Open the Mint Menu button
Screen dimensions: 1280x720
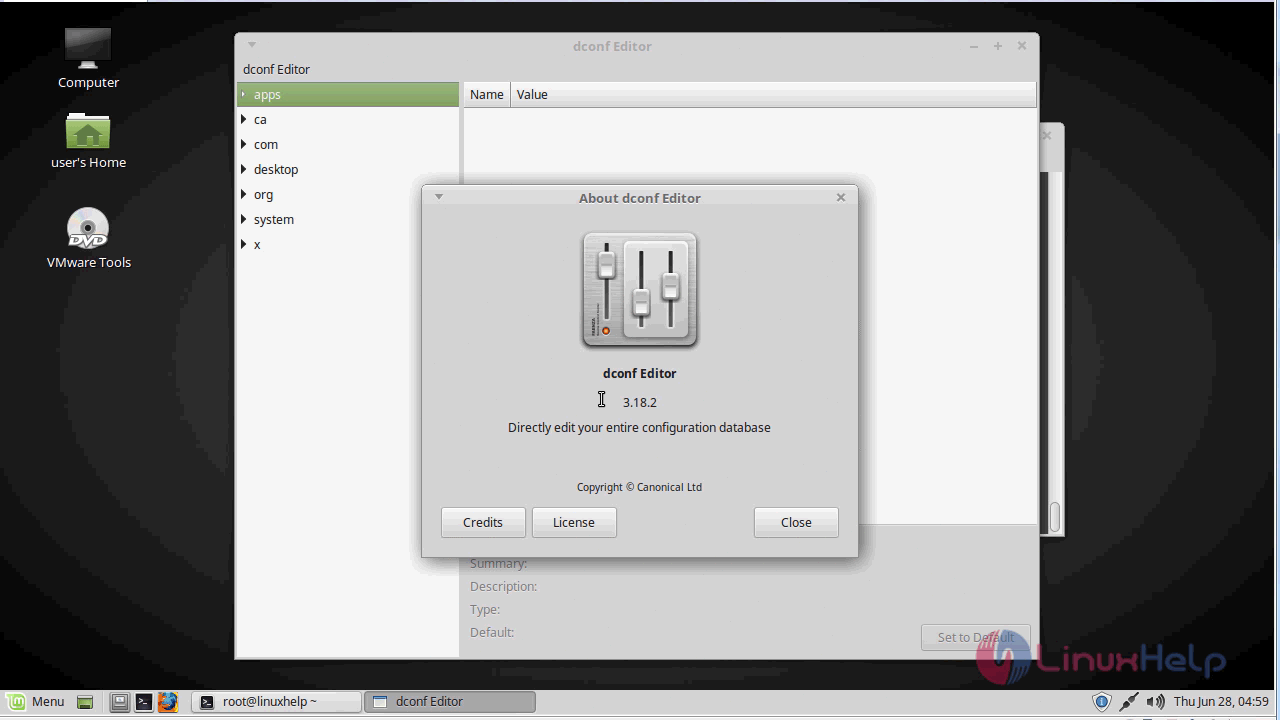[x=37, y=702]
